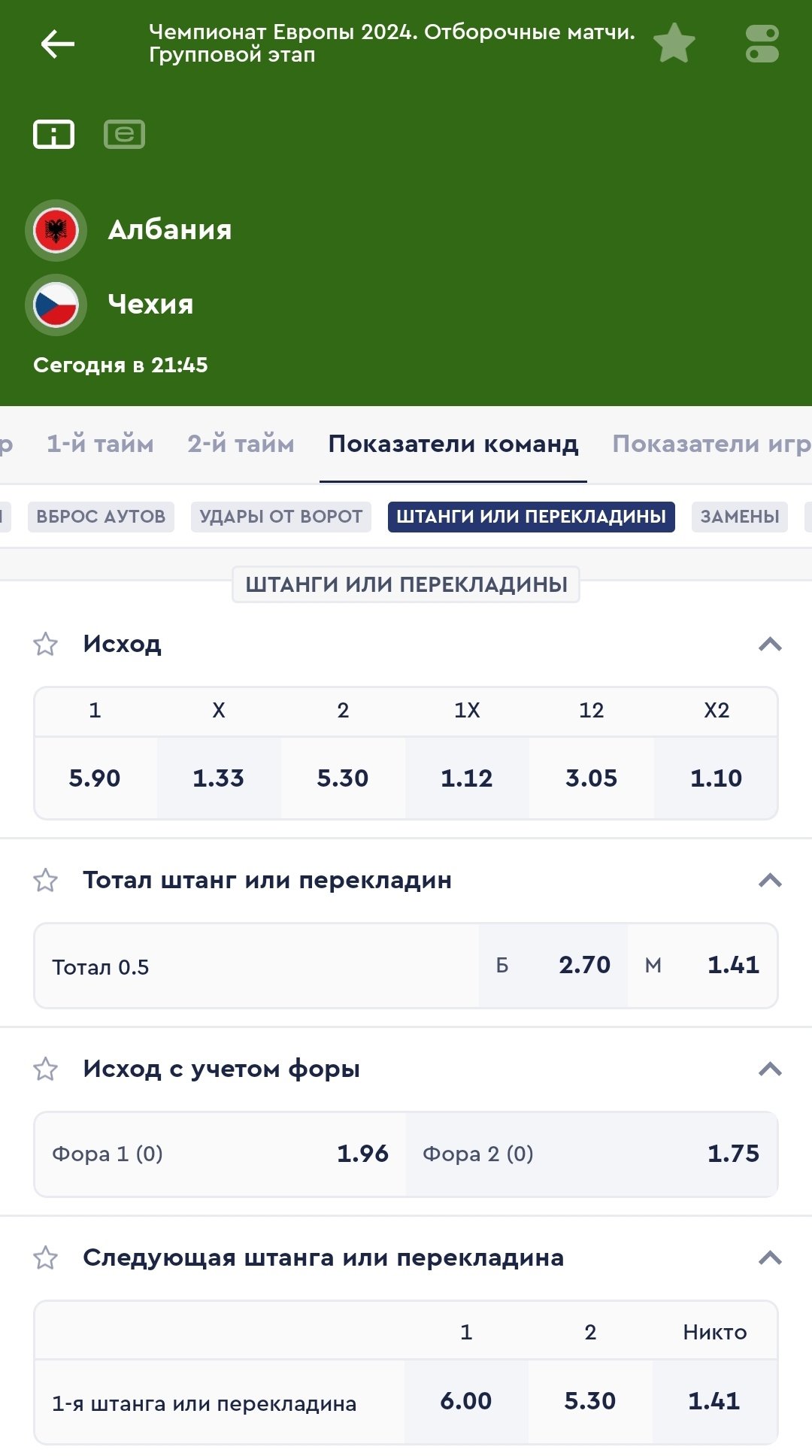Tap the back arrow in the header

point(57,44)
